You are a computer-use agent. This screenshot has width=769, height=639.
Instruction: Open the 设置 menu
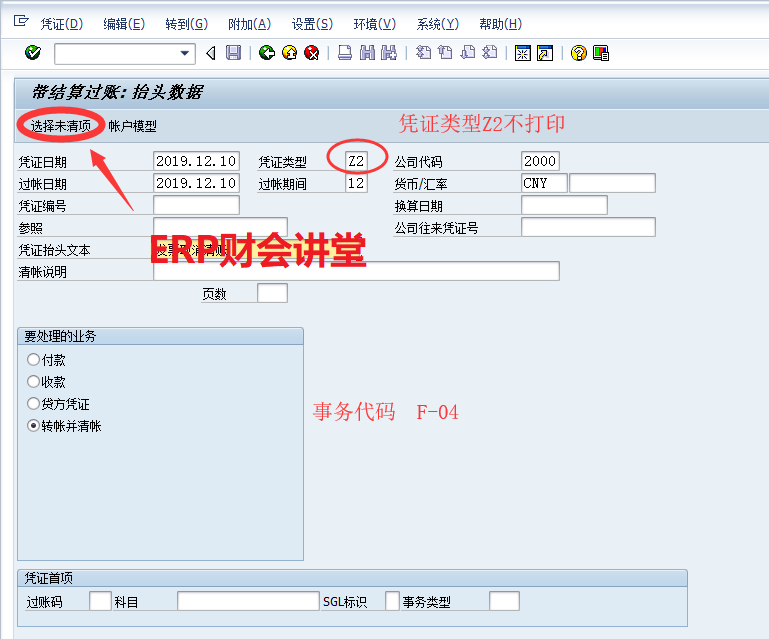click(312, 24)
